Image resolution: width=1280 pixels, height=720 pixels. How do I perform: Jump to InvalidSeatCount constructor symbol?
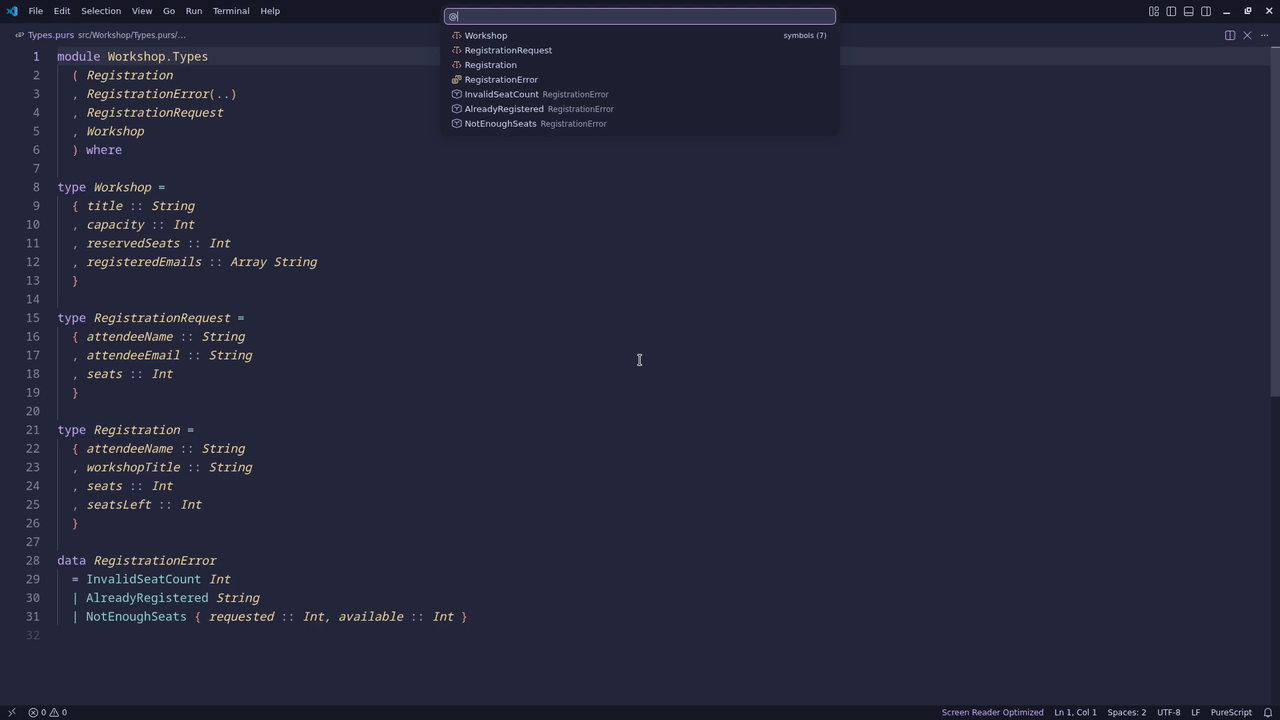tap(640, 94)
